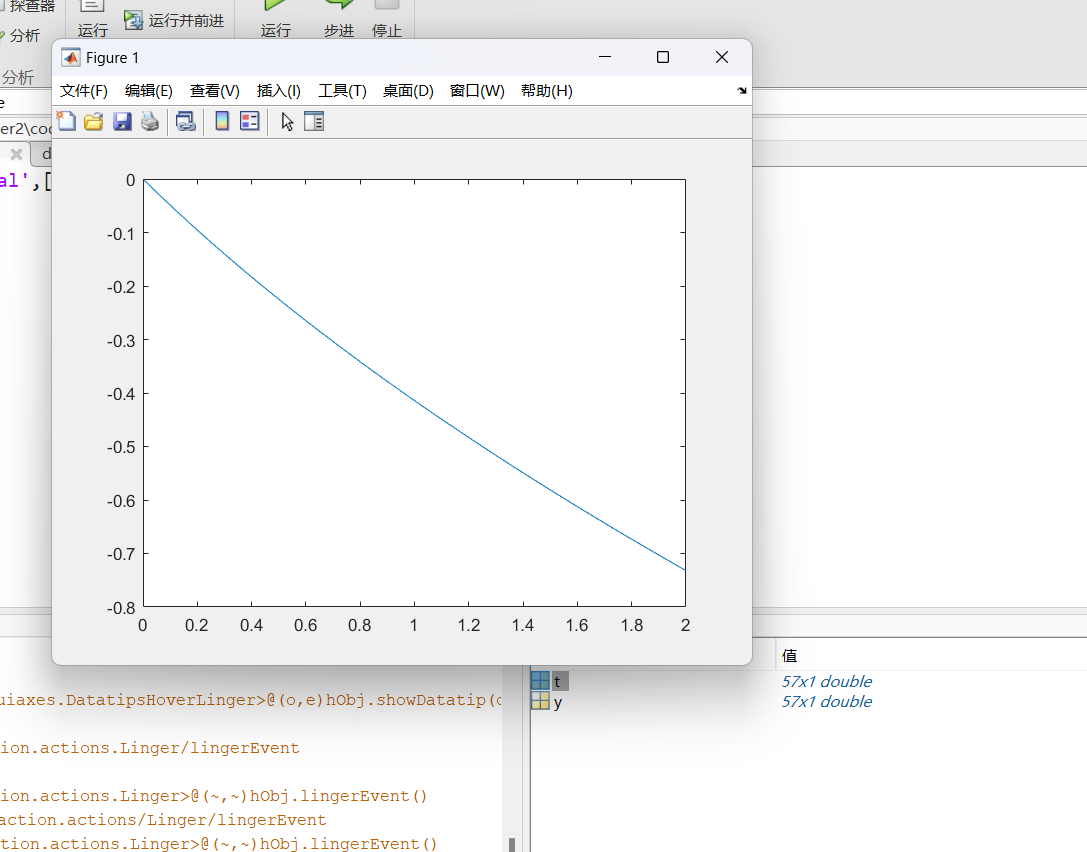
Task: Click the uiaxes.DatatipsHoverLinger line in command window
Action: tap(250, 700)
